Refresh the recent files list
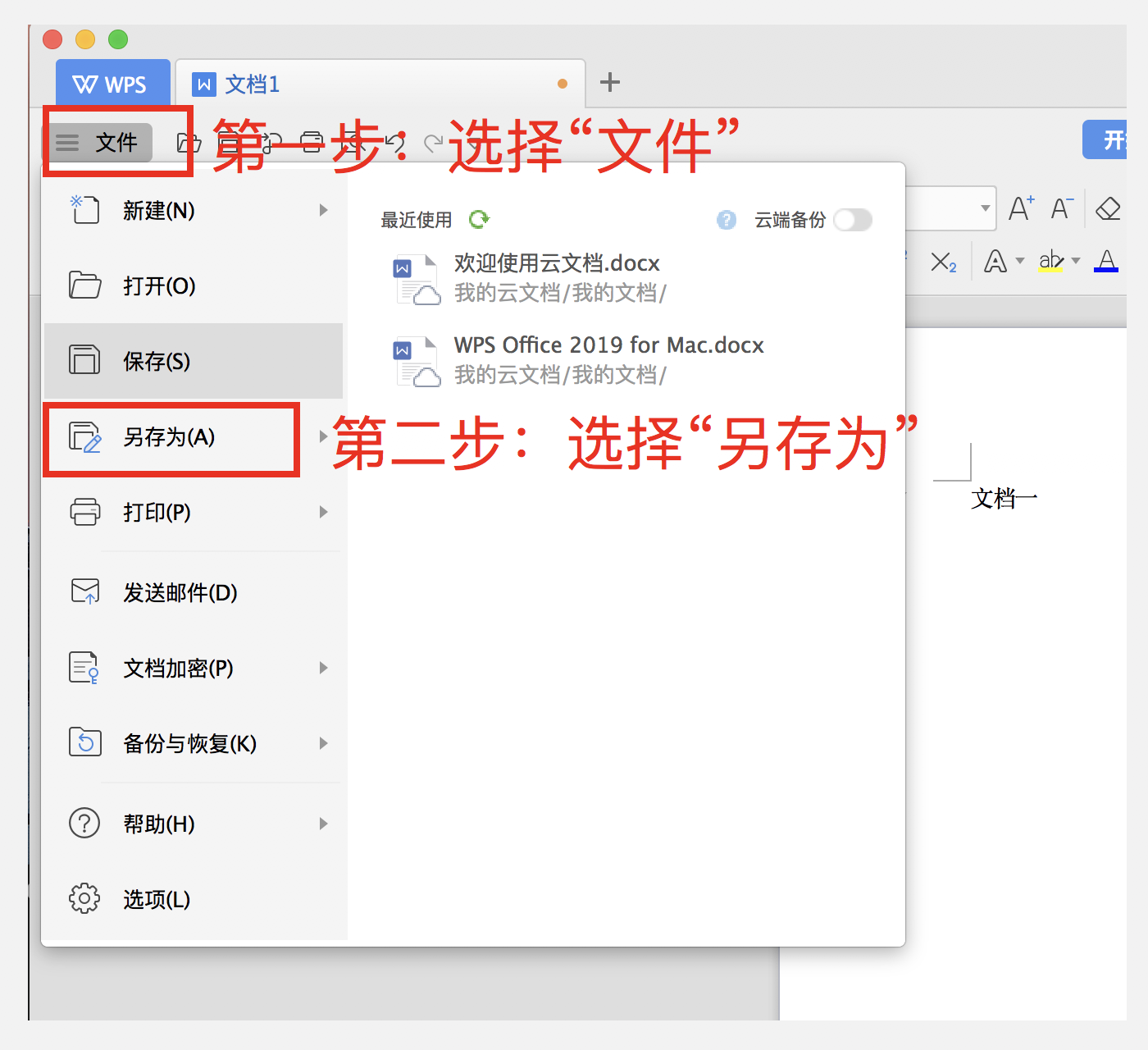The height and width of the screenshot is (1050, 1148). click(479, 219)
